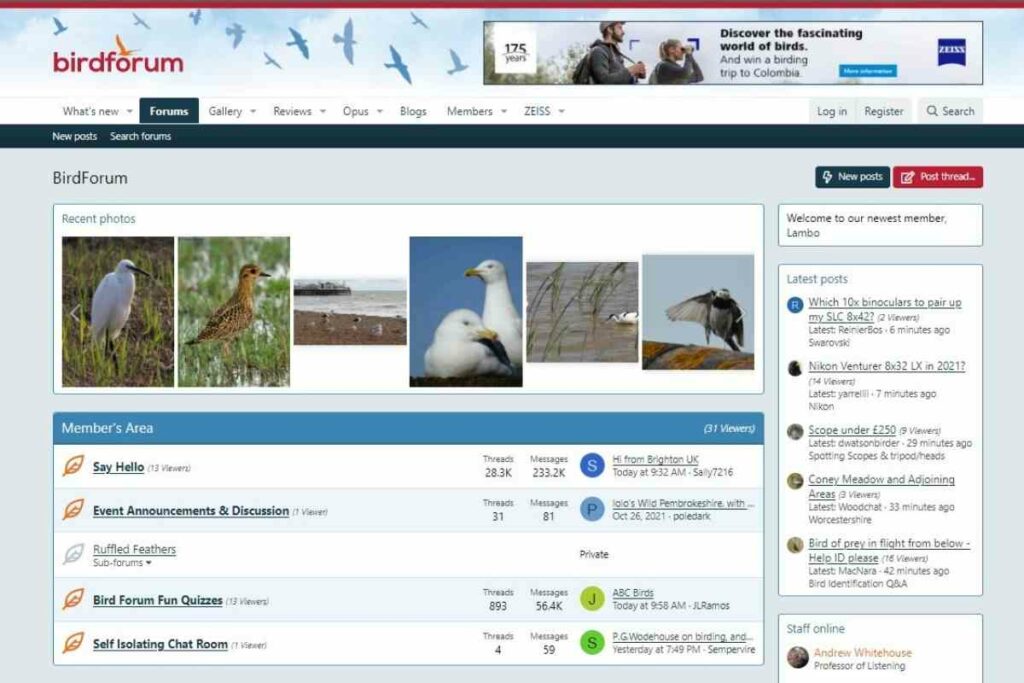The width and height of the screenshot is (1024, 683).
Task: Expand the What's new dropdown
Action: tap(91, 111)
